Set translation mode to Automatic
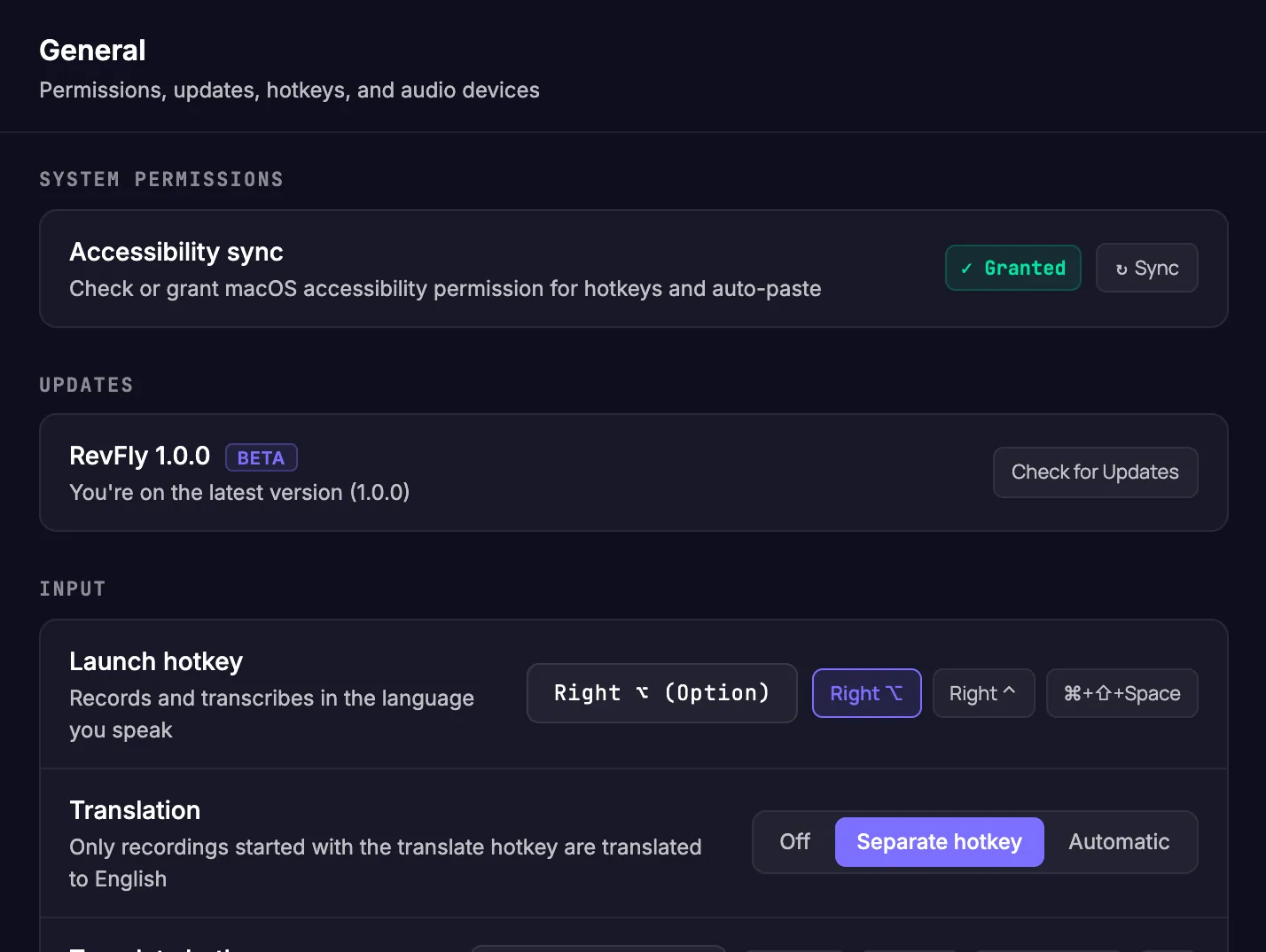The height and width of the screenshot is (952, 1266). tap(1119, 842)
